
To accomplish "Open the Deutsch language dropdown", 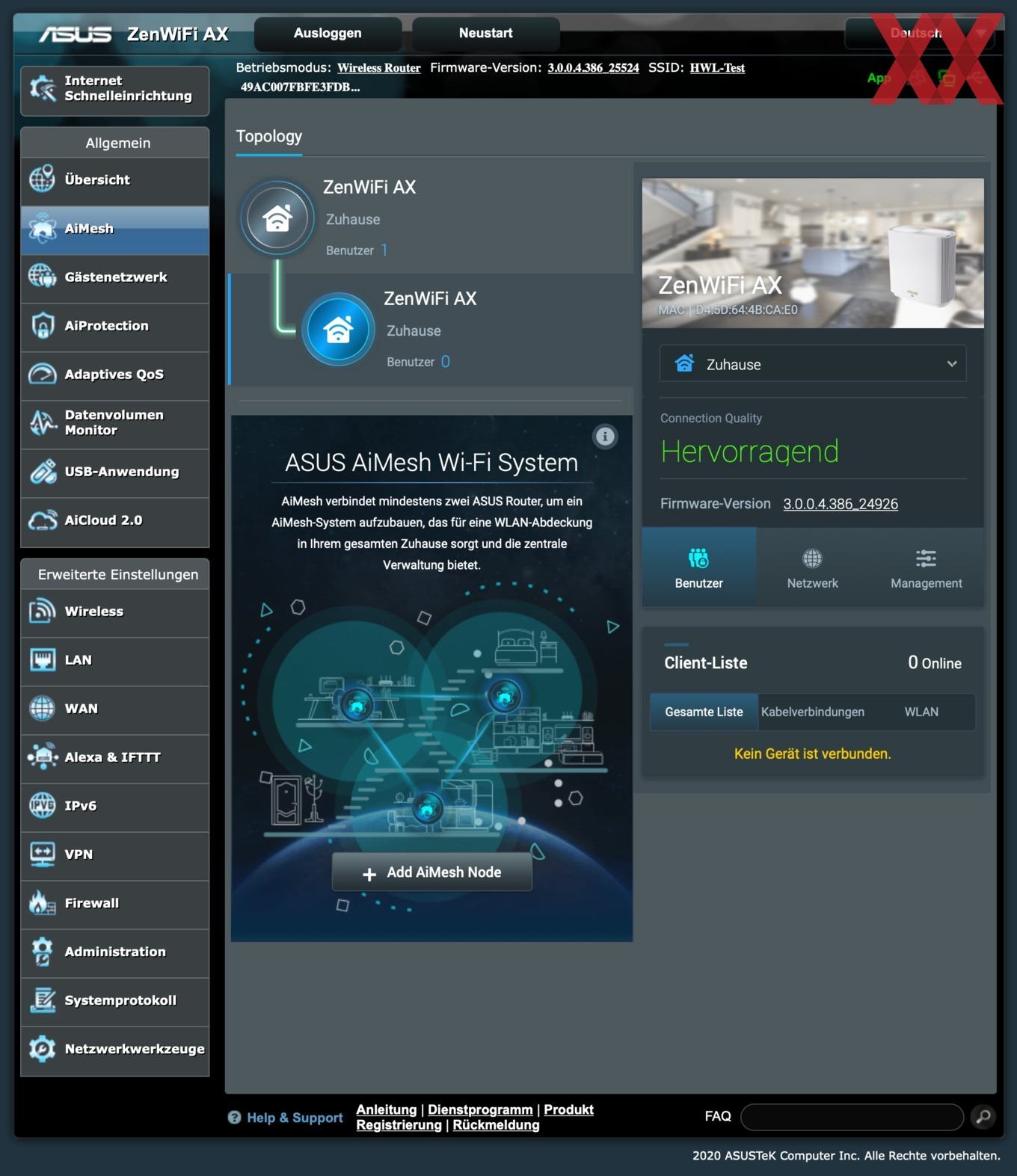I will (x=920, y=33).
